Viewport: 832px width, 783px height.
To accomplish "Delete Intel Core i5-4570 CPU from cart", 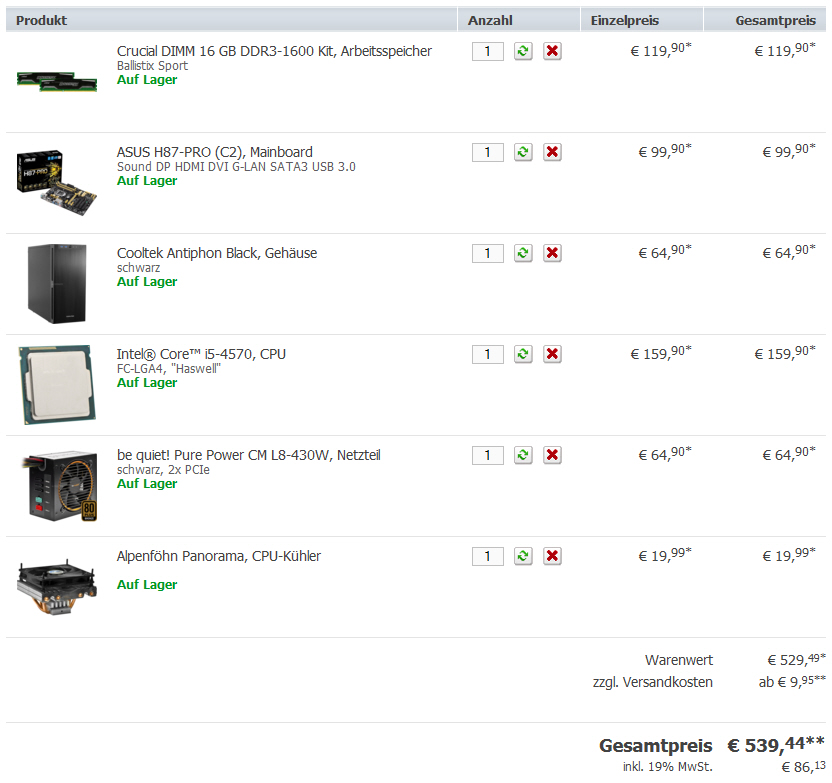I will [x=552, y=354].
